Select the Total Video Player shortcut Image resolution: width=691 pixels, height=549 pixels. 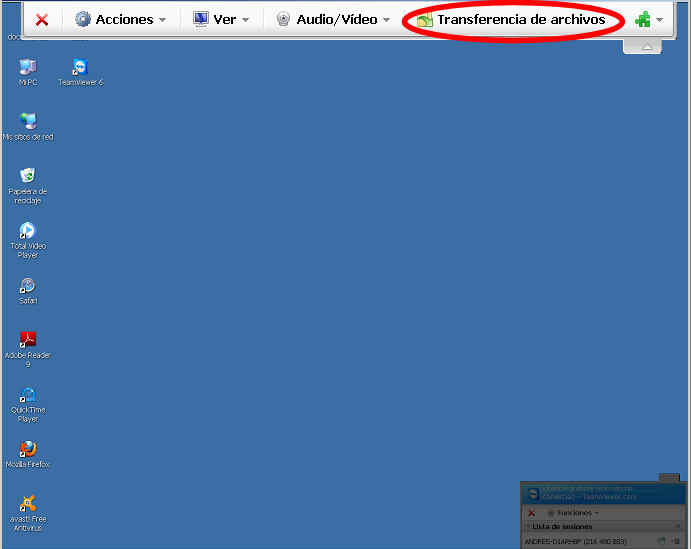pos(28,232)
